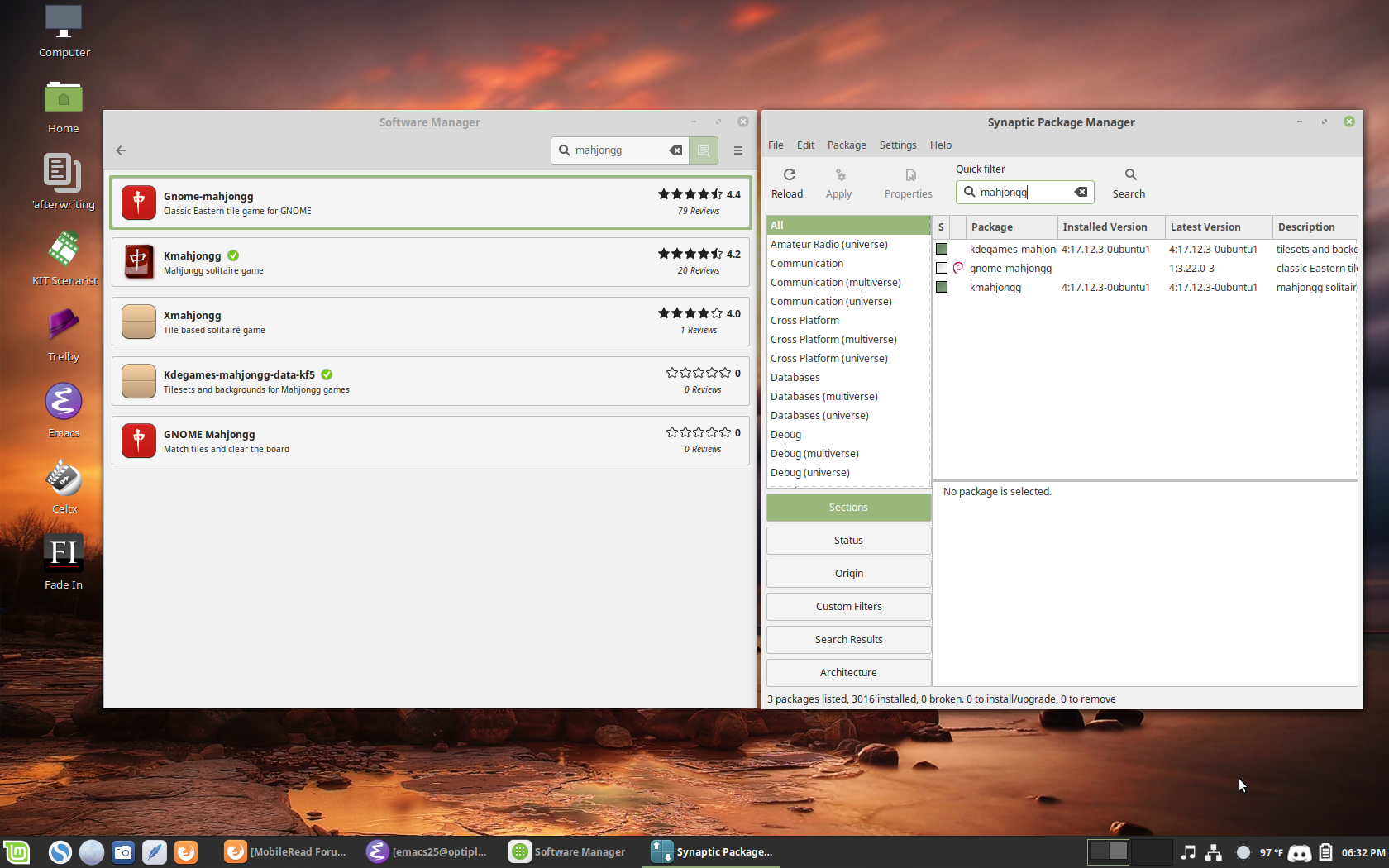Select the Sections filter button
The image size is (1389, 868).
pos(848,508)
